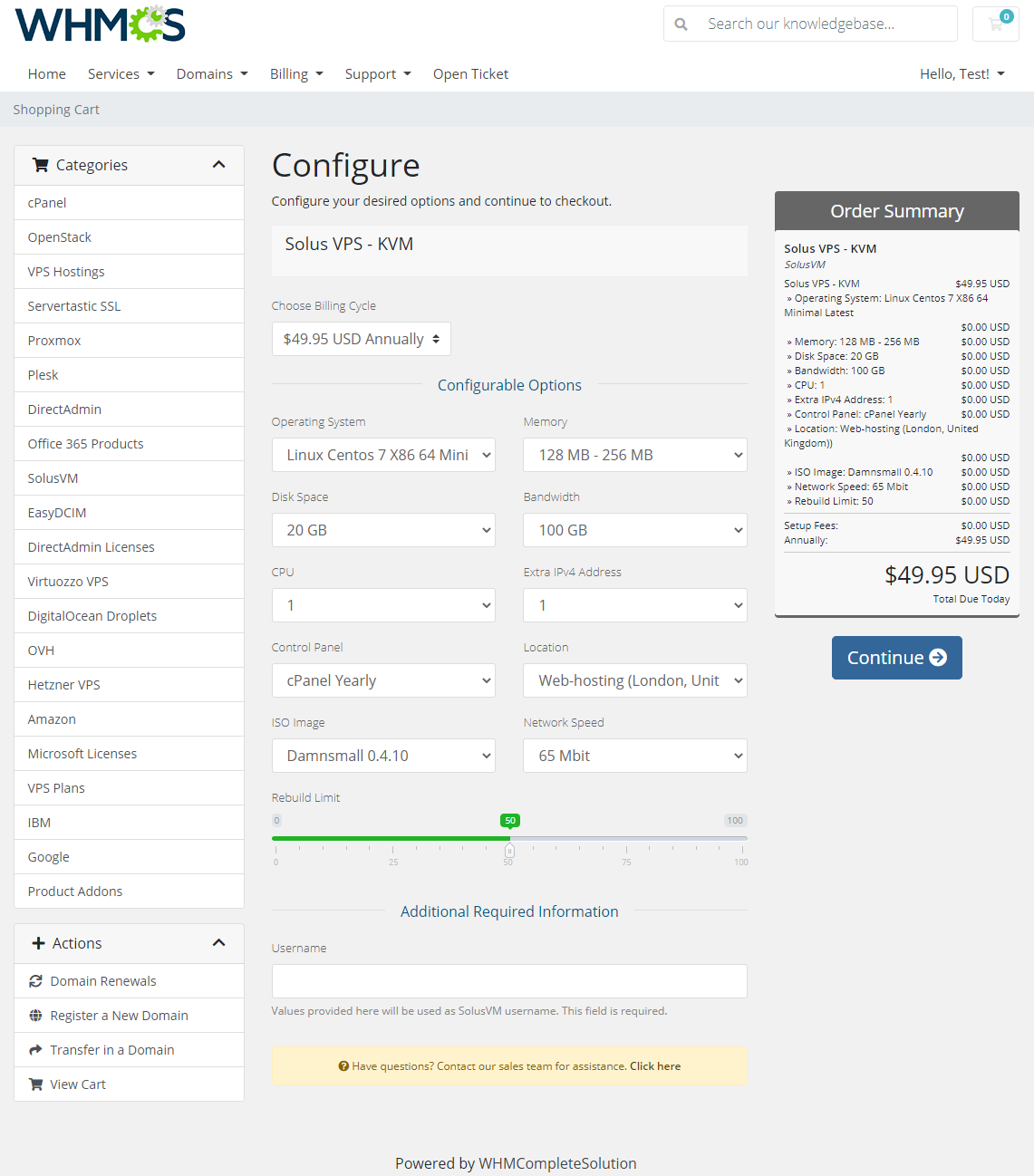Screen dimensions: 1034x1176
Task: Click the WHMCS logo
Action: tap(100, 25)
